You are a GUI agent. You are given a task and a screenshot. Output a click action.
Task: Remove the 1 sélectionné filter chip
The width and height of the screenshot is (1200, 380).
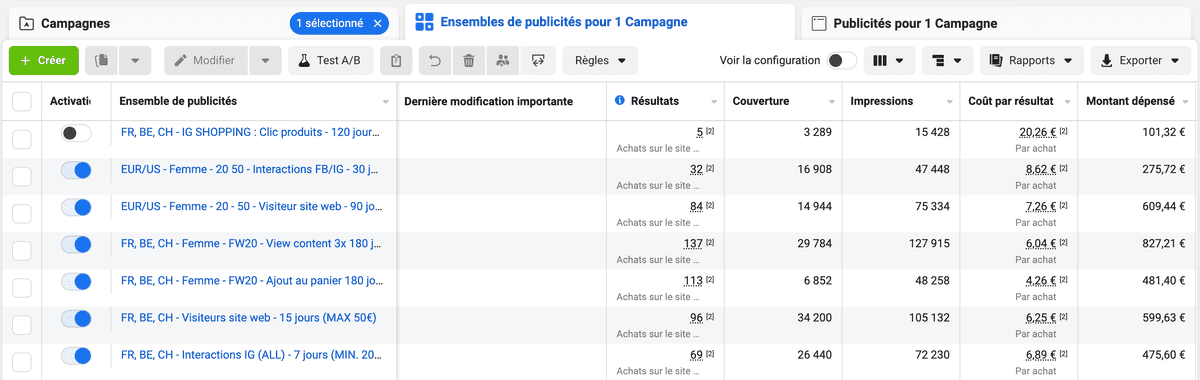point(376,23)
